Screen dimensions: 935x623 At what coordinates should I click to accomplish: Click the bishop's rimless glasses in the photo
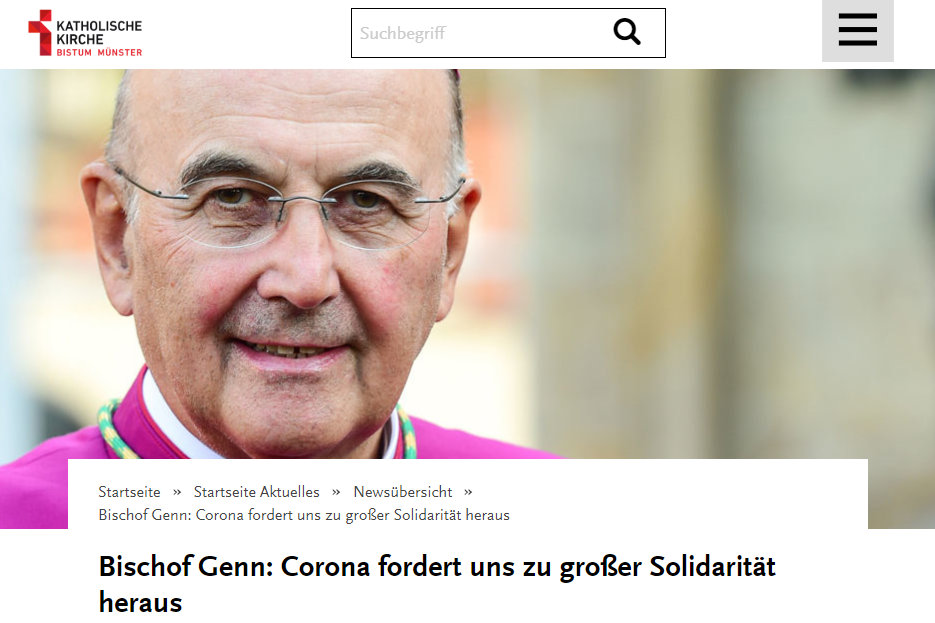[289, 209]
